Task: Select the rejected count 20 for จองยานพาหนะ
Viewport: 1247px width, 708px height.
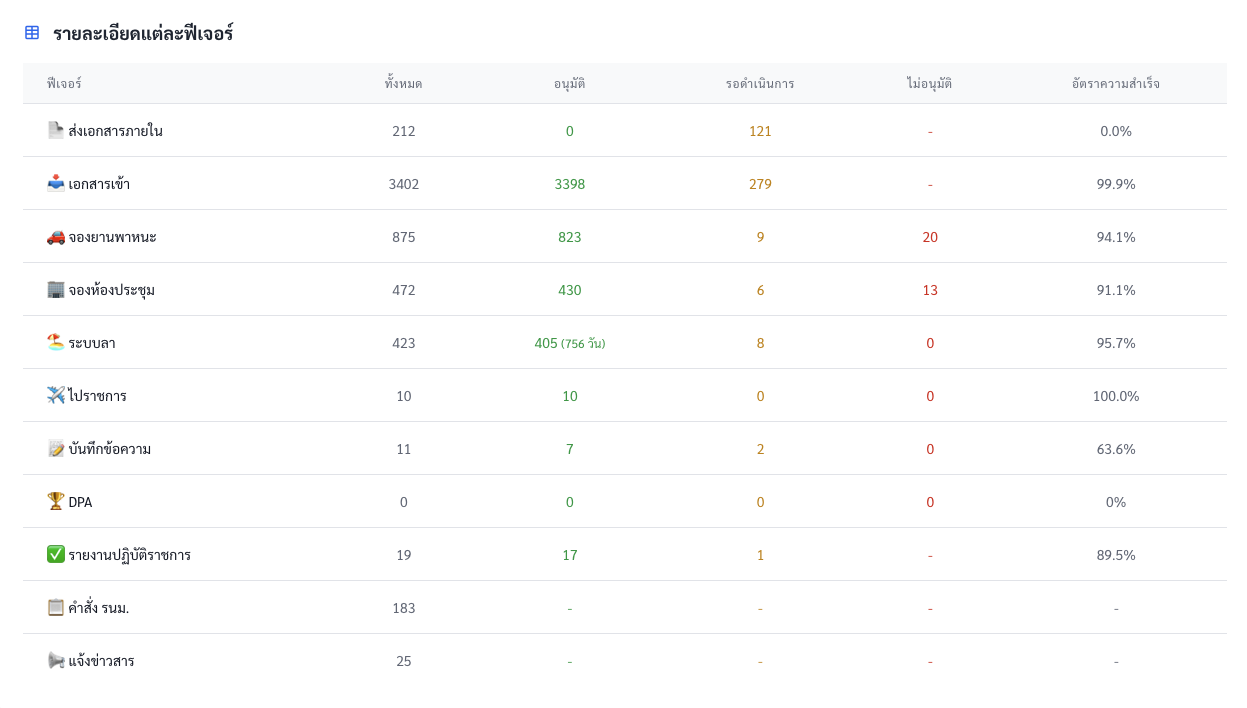Action: tap(929, 237)
